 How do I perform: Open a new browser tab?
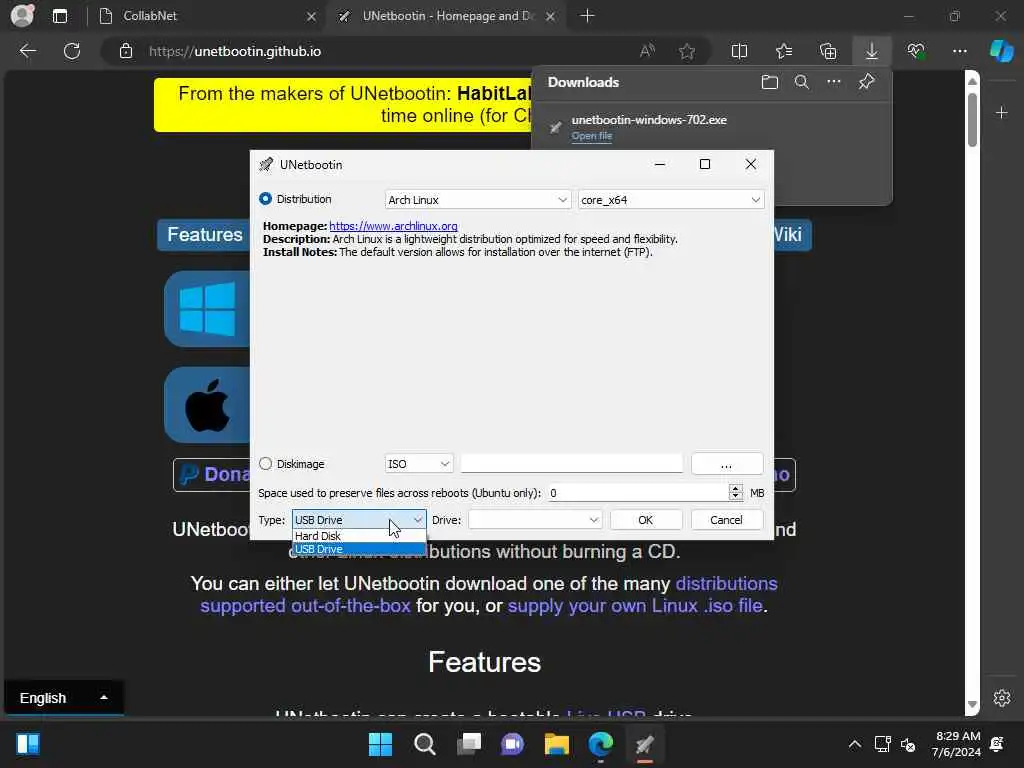(x=588, y=16)
